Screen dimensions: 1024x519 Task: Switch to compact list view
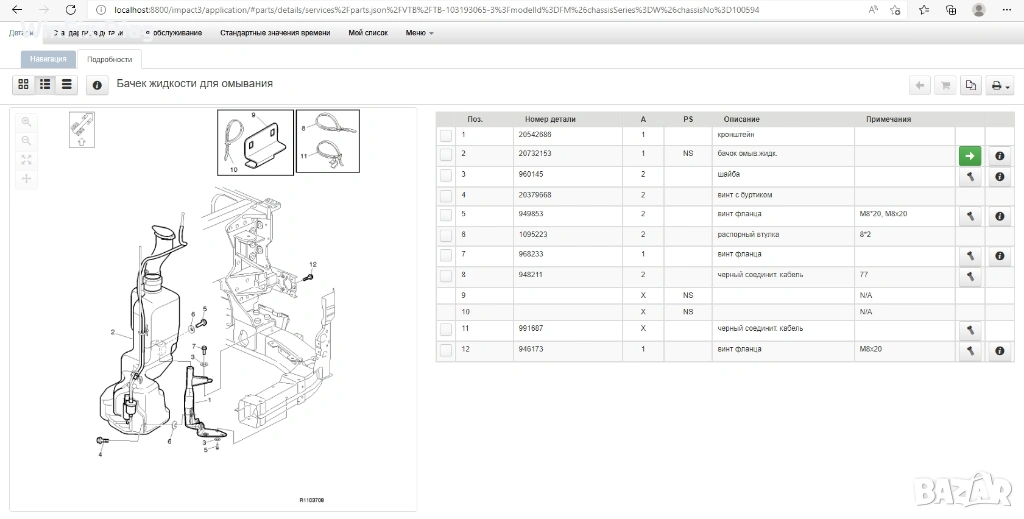click(x=67, y=85)
